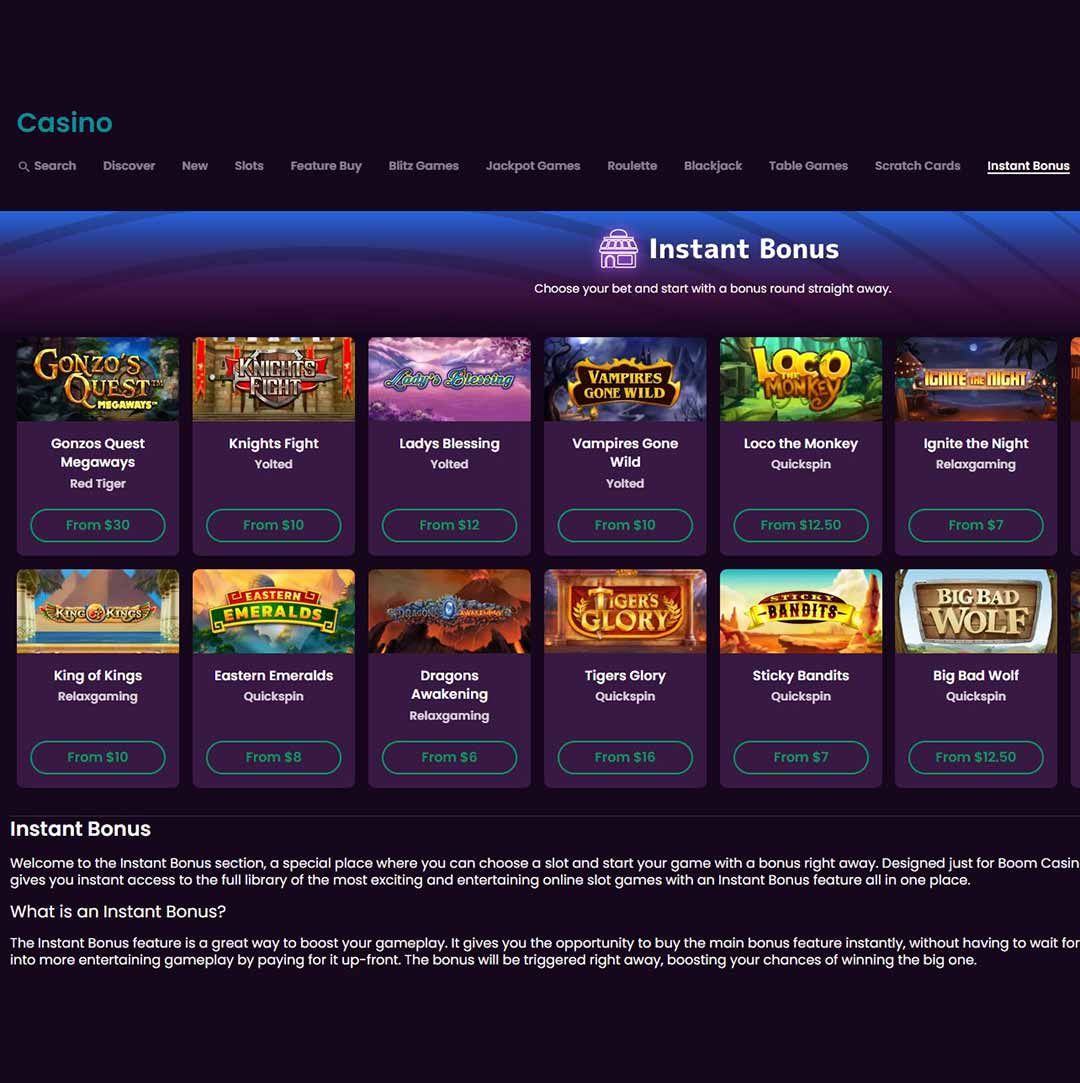Click From $16 for Tigers Glory
The height and width of the screenshot is (1083, 1080).
pos(625,757)
